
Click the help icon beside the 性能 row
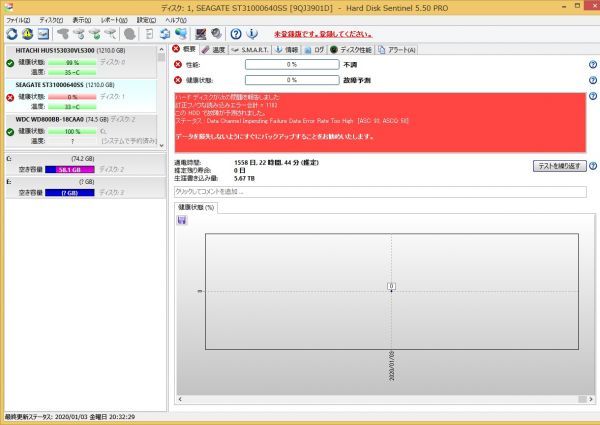593,64
